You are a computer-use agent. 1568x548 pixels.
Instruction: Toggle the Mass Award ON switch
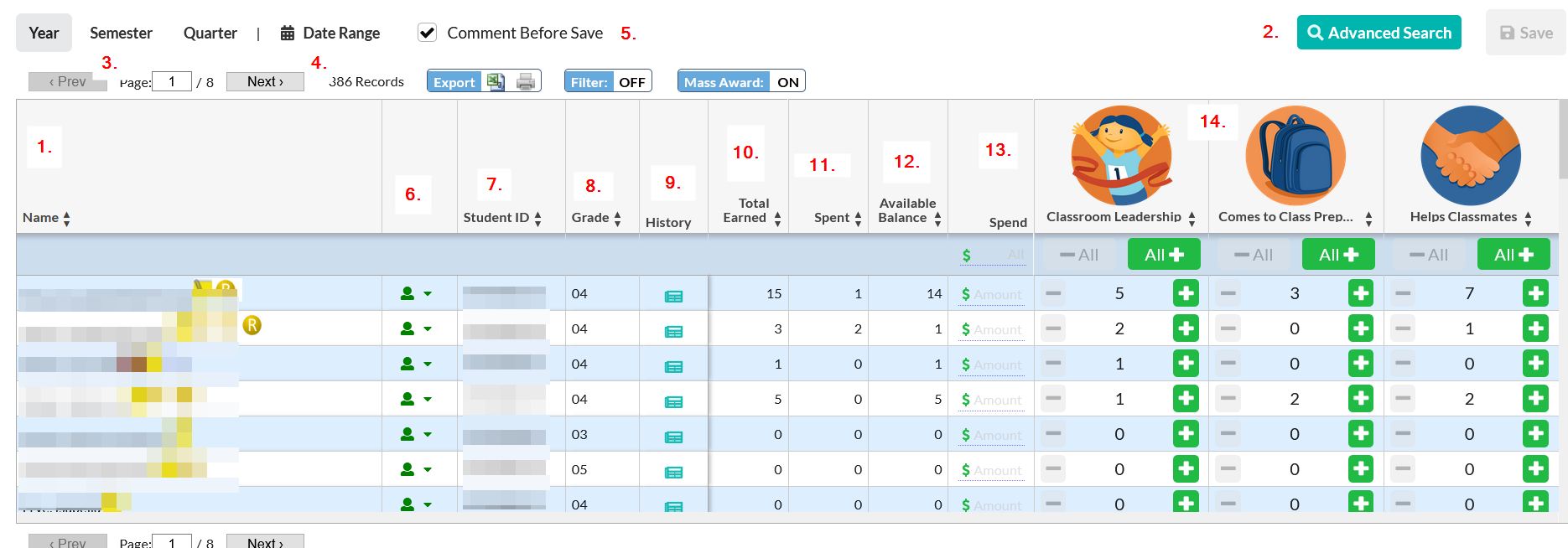[x=741, y=81]
